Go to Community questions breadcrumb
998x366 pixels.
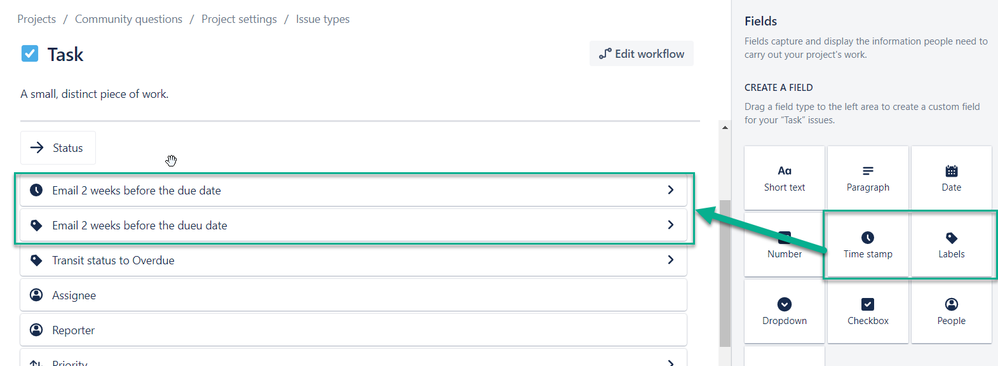click(129, 19)
